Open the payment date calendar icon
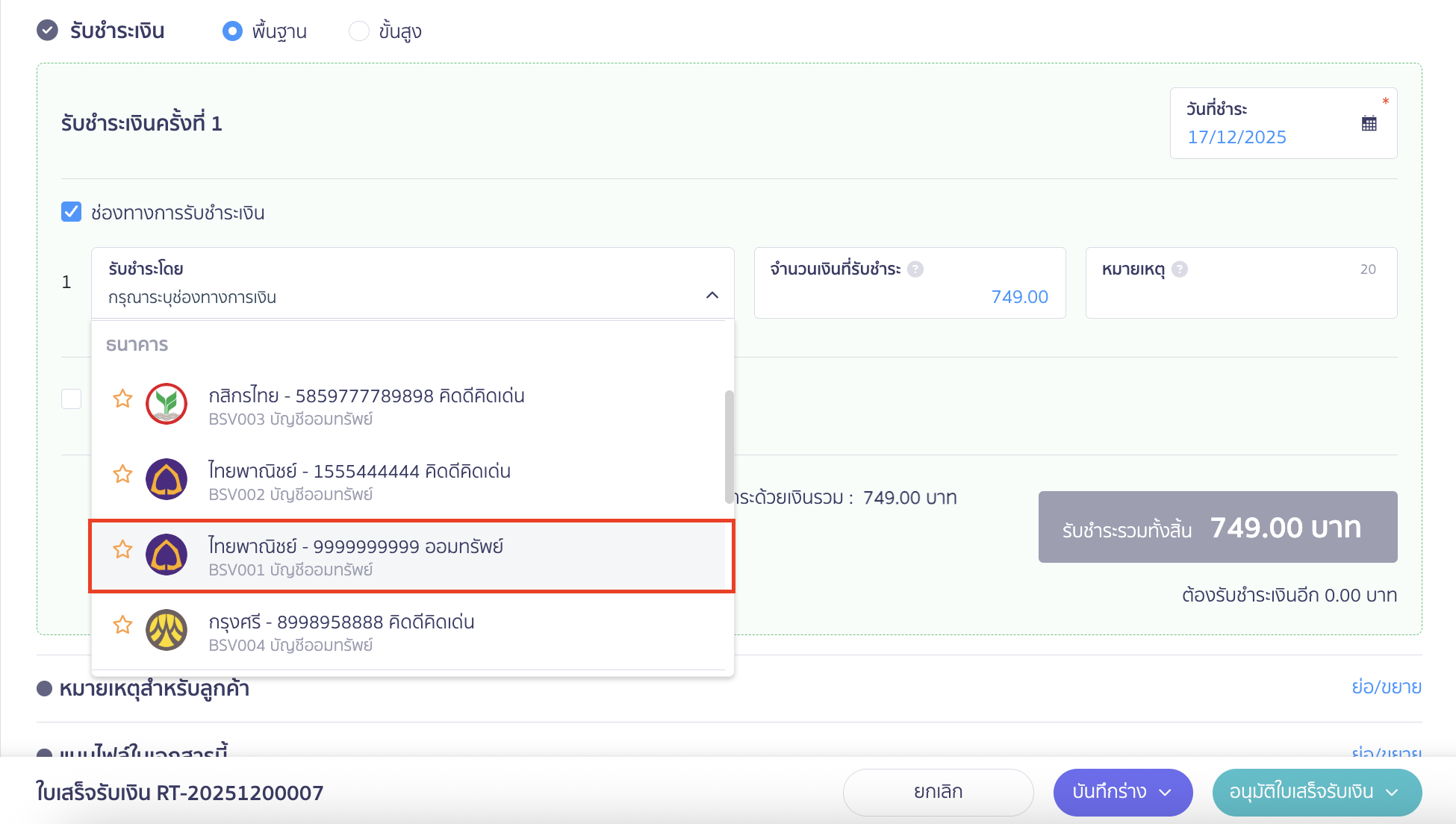Screen dimensions: 1456x824 (1369, 124)
